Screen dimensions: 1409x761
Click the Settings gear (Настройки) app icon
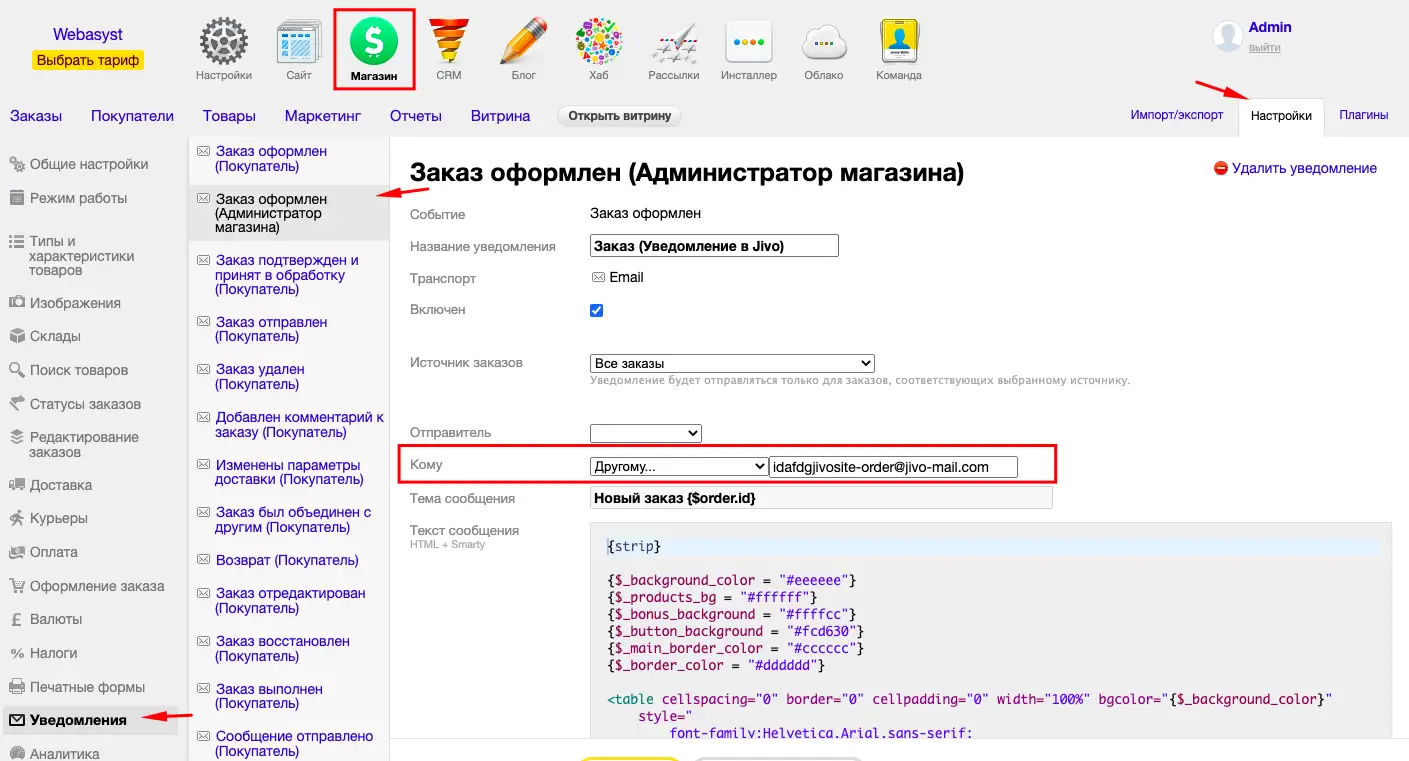[x=224, y=45]
